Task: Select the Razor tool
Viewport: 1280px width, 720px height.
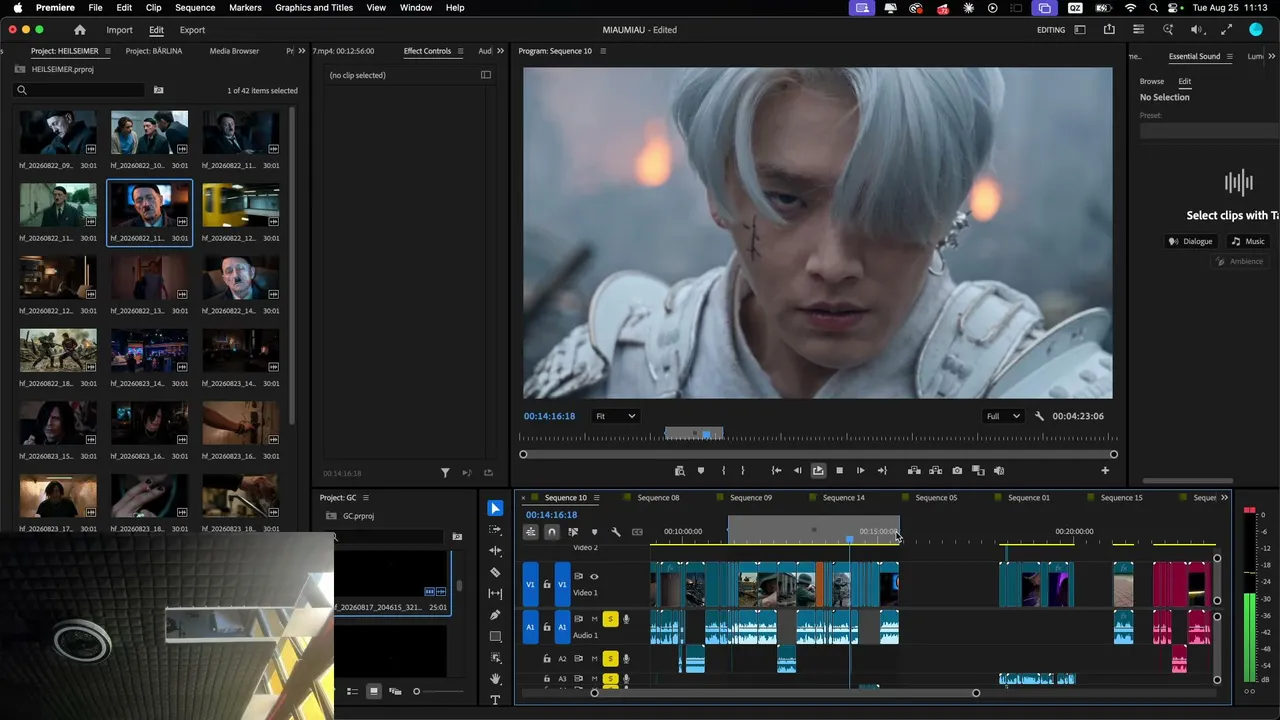Action: click(495, 572)
